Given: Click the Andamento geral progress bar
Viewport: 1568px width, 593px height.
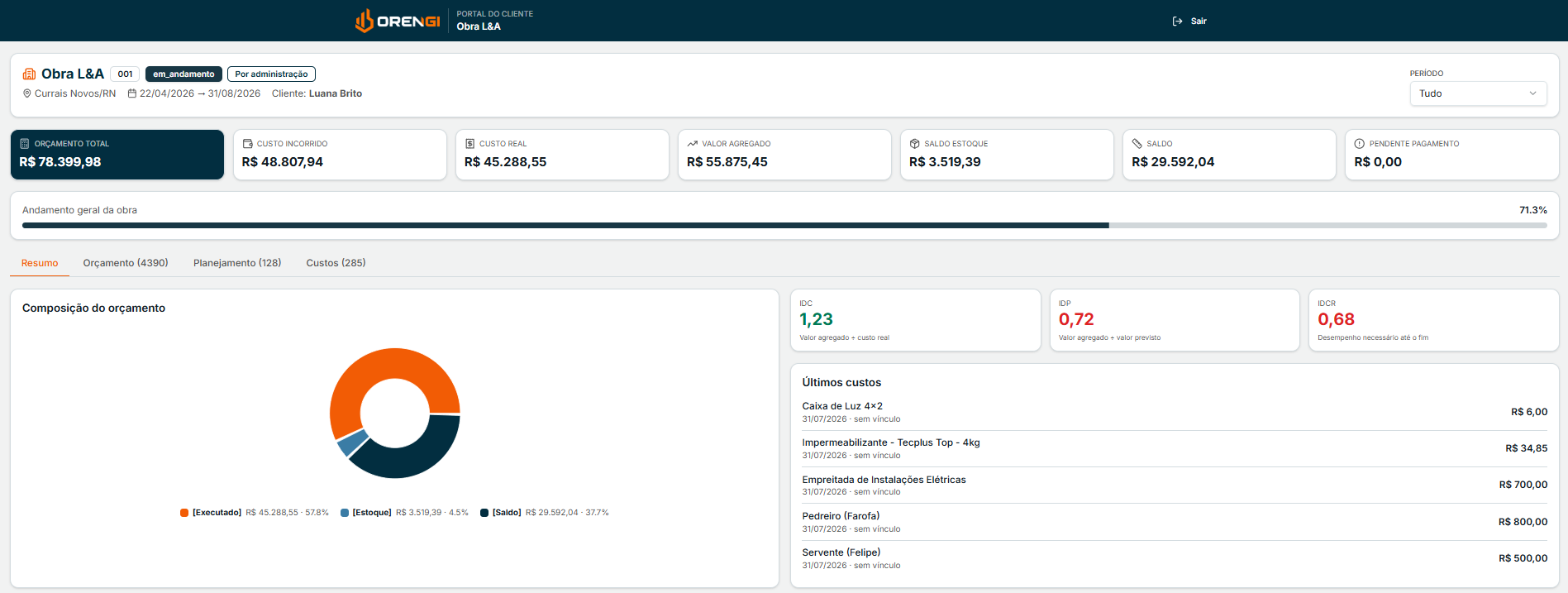Looking at the screenshot, I should [784, 225].
